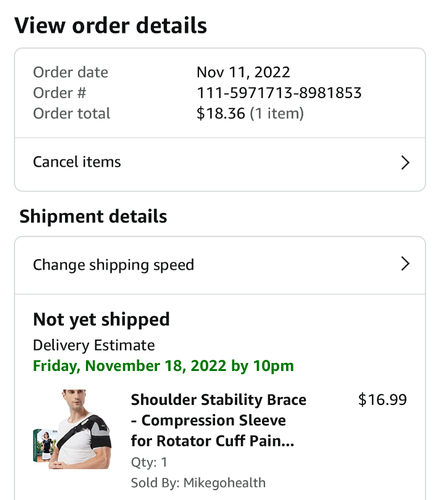
Task: Tap the Sold By Mikegohealth seller text
Action: (x=198, y=483)
